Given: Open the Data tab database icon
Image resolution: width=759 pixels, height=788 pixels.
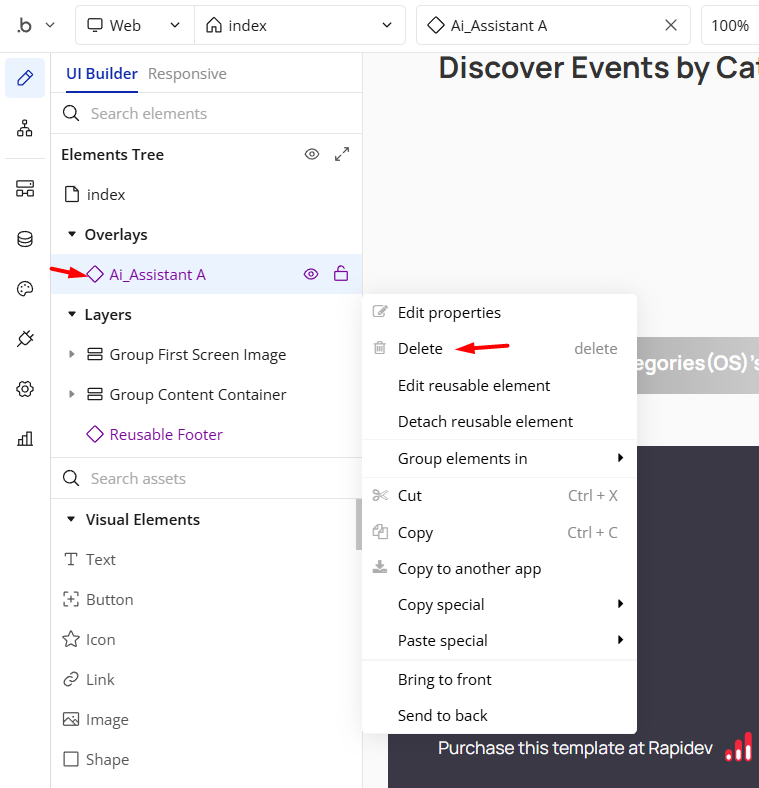Looking at the screenshot, I should pos(25,239).
